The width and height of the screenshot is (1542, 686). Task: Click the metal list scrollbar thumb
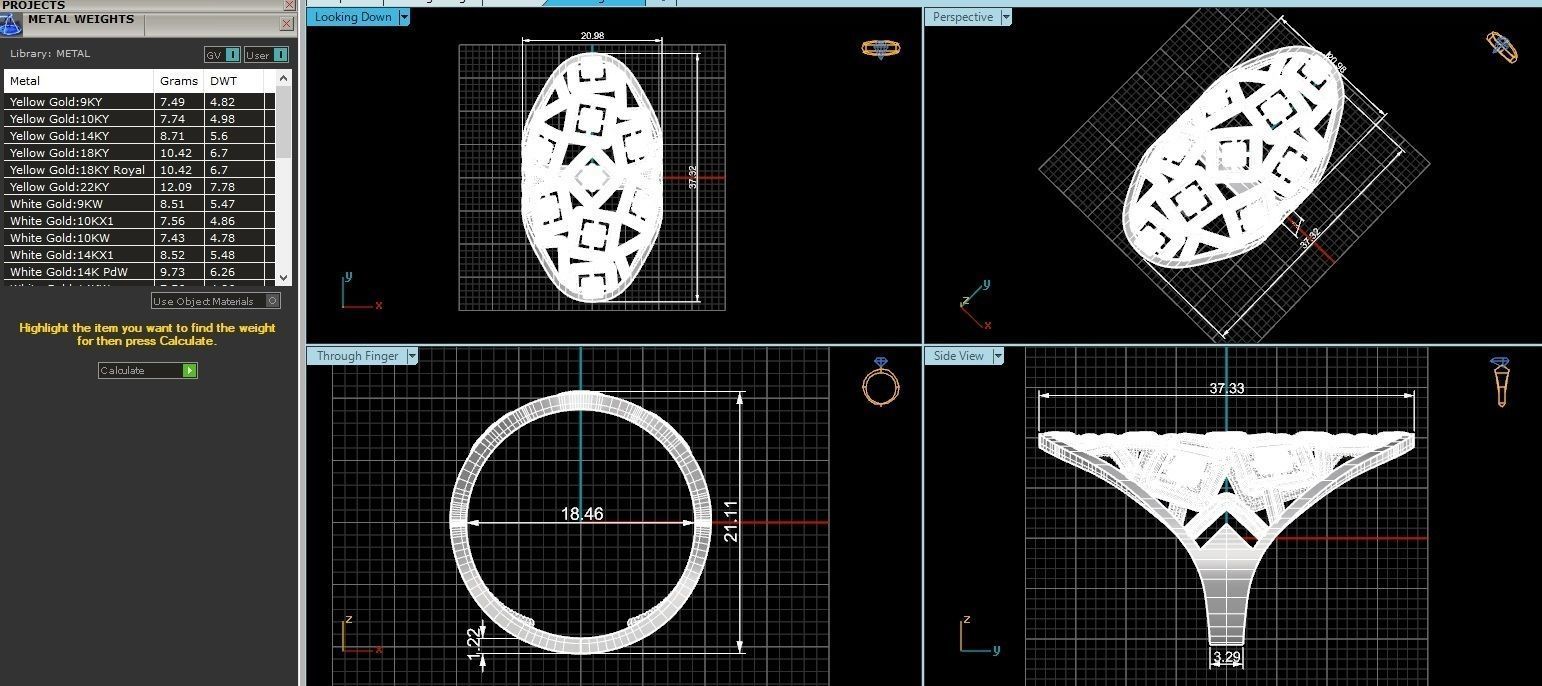[x=284, y=122]
